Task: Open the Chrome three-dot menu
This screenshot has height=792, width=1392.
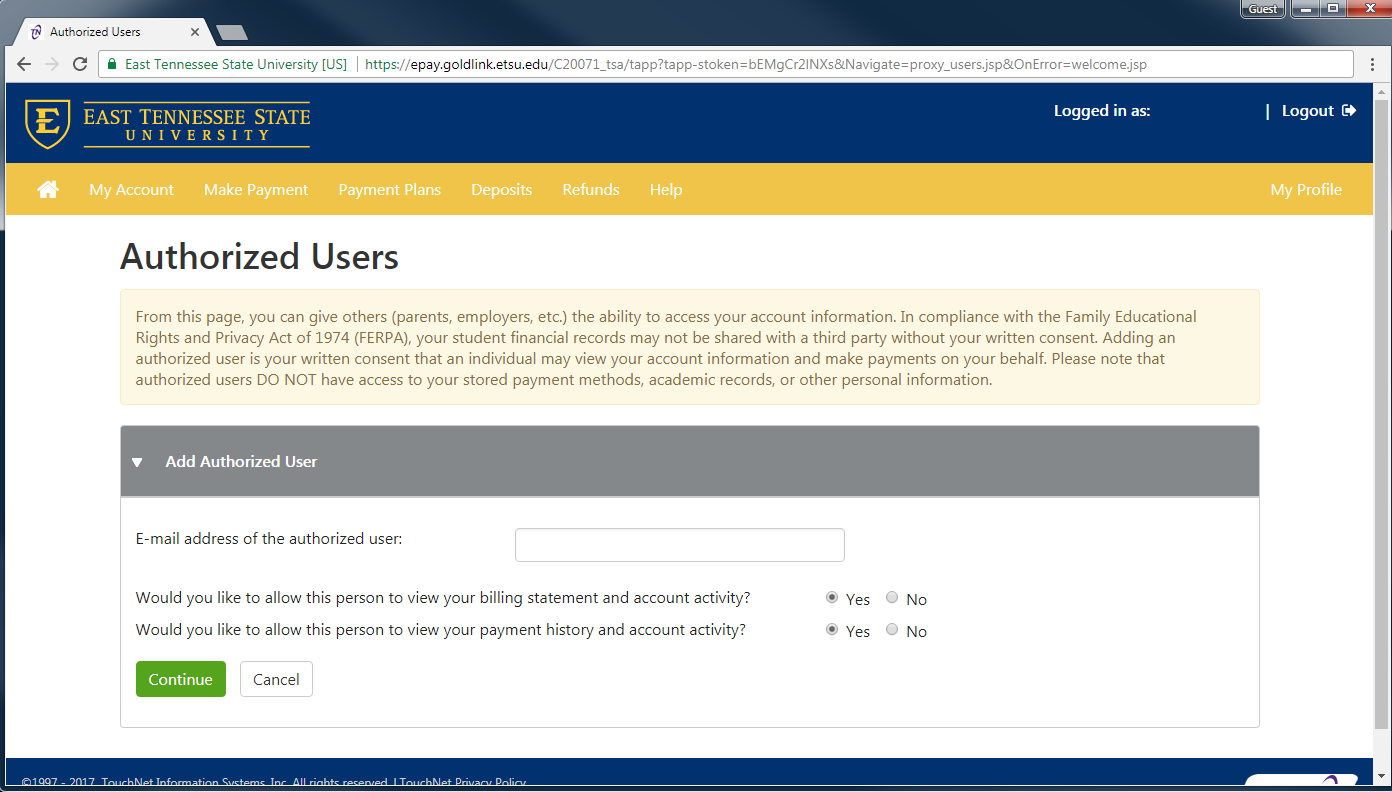Action: pyautogui.click(x=1372, y=64)
